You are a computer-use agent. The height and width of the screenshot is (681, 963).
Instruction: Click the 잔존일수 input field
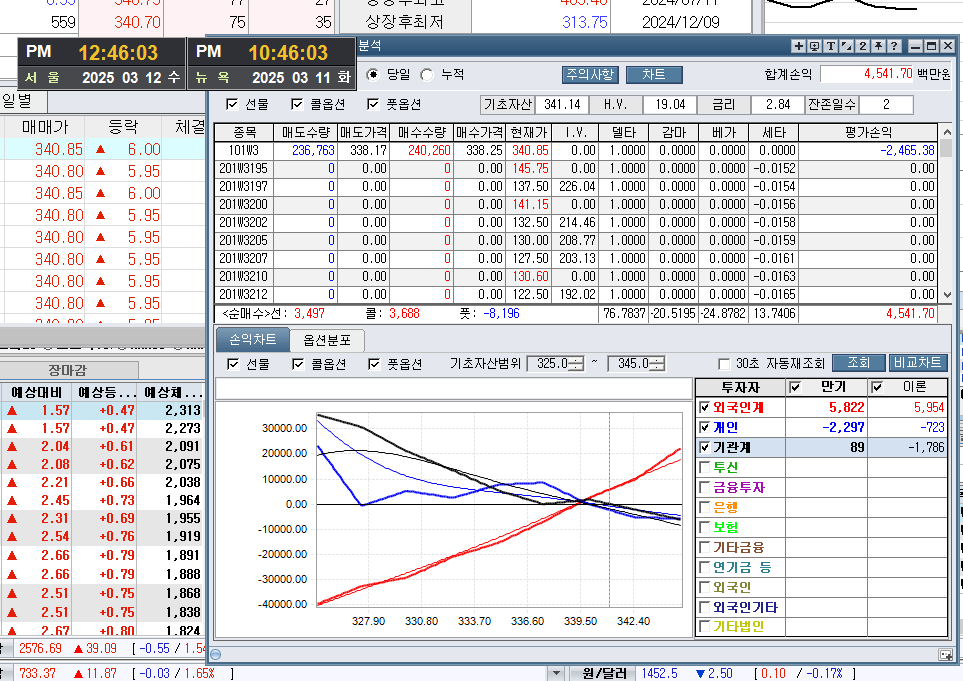pyautogui.click(x=884, y=105)
